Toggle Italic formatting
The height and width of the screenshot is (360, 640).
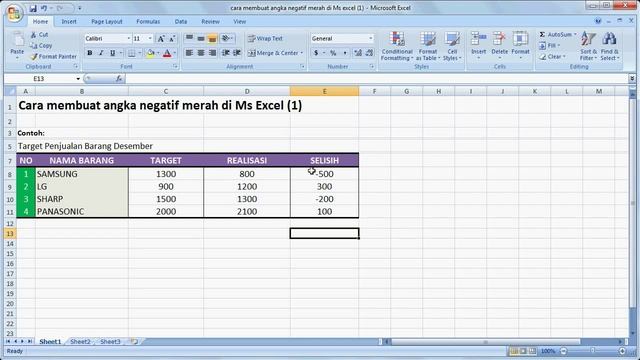(101, 53)
